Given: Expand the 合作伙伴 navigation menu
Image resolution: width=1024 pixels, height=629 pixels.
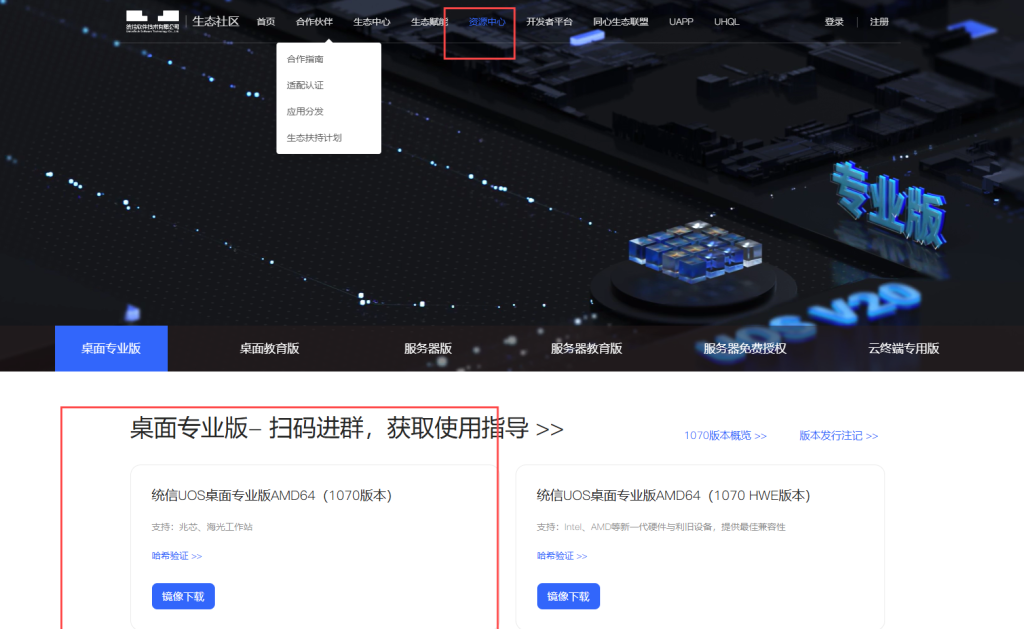Looking at the screenshot, I should 314,22.
